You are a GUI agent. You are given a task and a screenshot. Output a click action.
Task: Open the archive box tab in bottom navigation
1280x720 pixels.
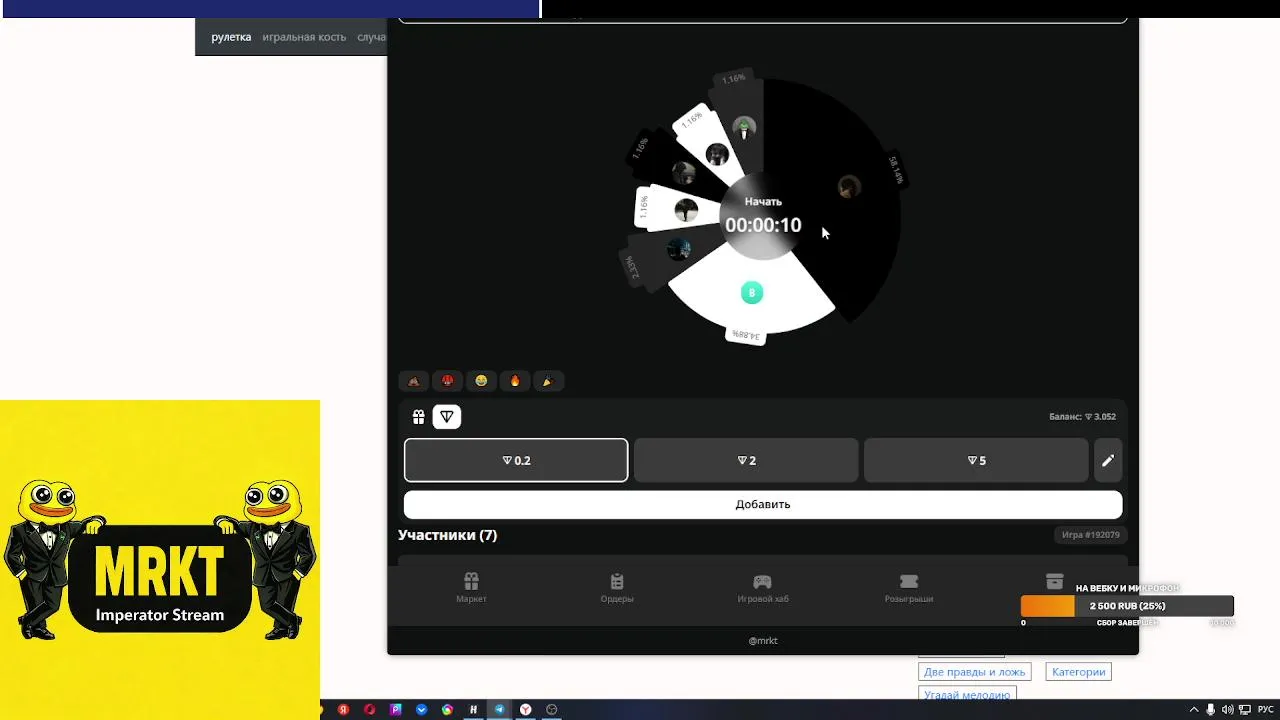click(x=1054, y=581)
